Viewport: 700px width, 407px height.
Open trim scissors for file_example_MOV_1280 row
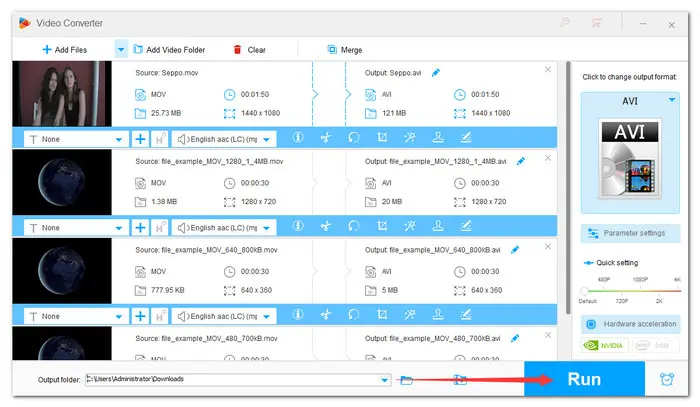[x=326, y=226]
